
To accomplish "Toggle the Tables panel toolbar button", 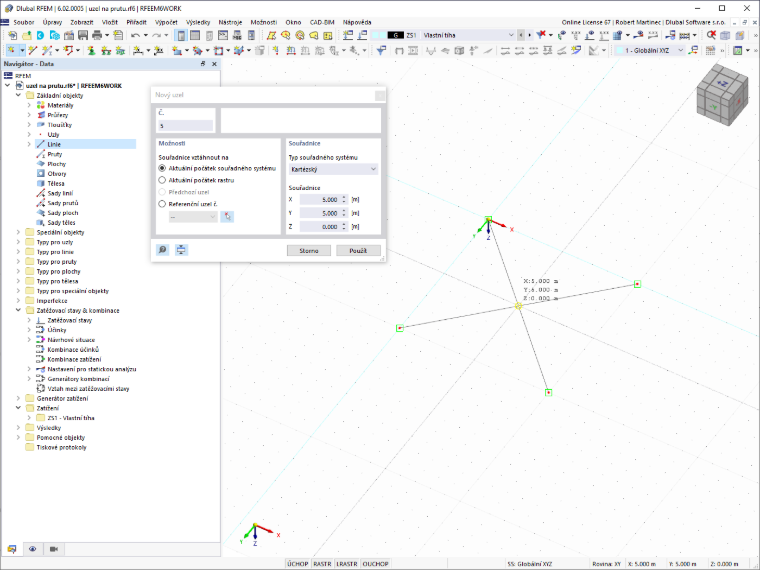I will coord(195,35).
